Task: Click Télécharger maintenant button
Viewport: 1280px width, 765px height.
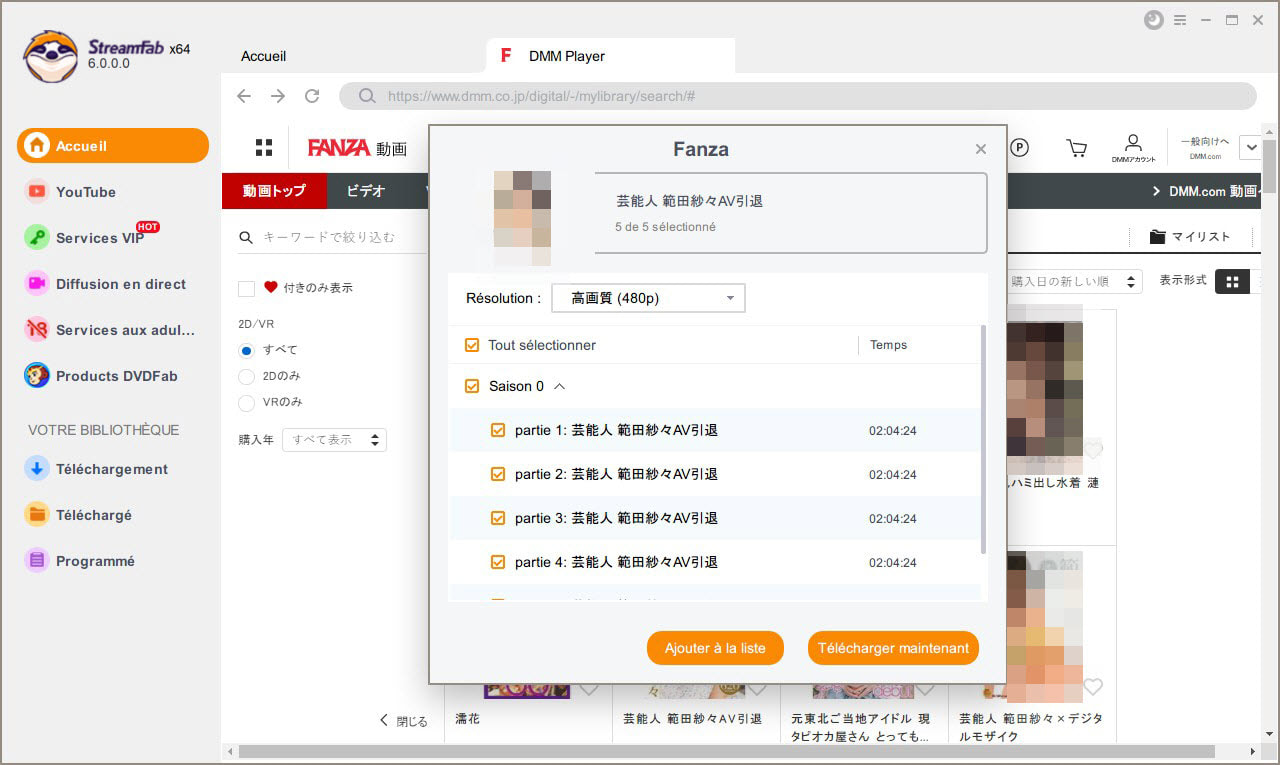Action: [x=893, y=648]
